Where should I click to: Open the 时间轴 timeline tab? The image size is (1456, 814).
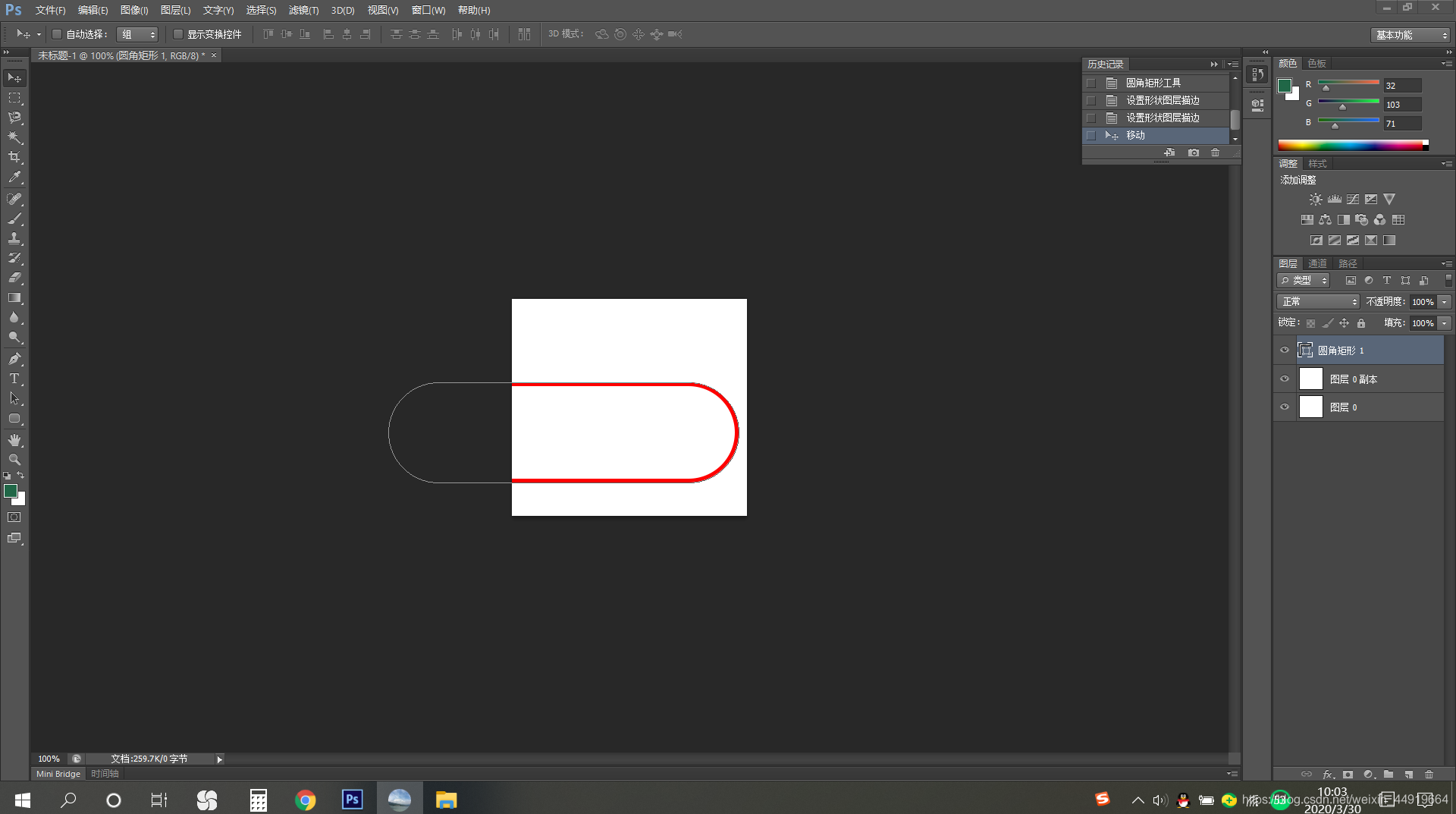pyautogui.click(x=105, y=774)
